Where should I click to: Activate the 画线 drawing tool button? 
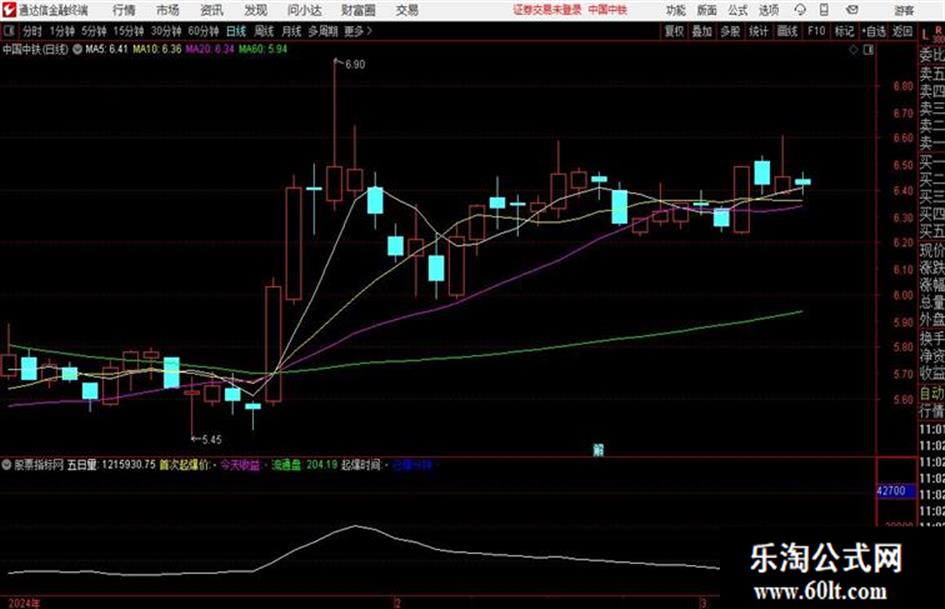click(788, 31)
